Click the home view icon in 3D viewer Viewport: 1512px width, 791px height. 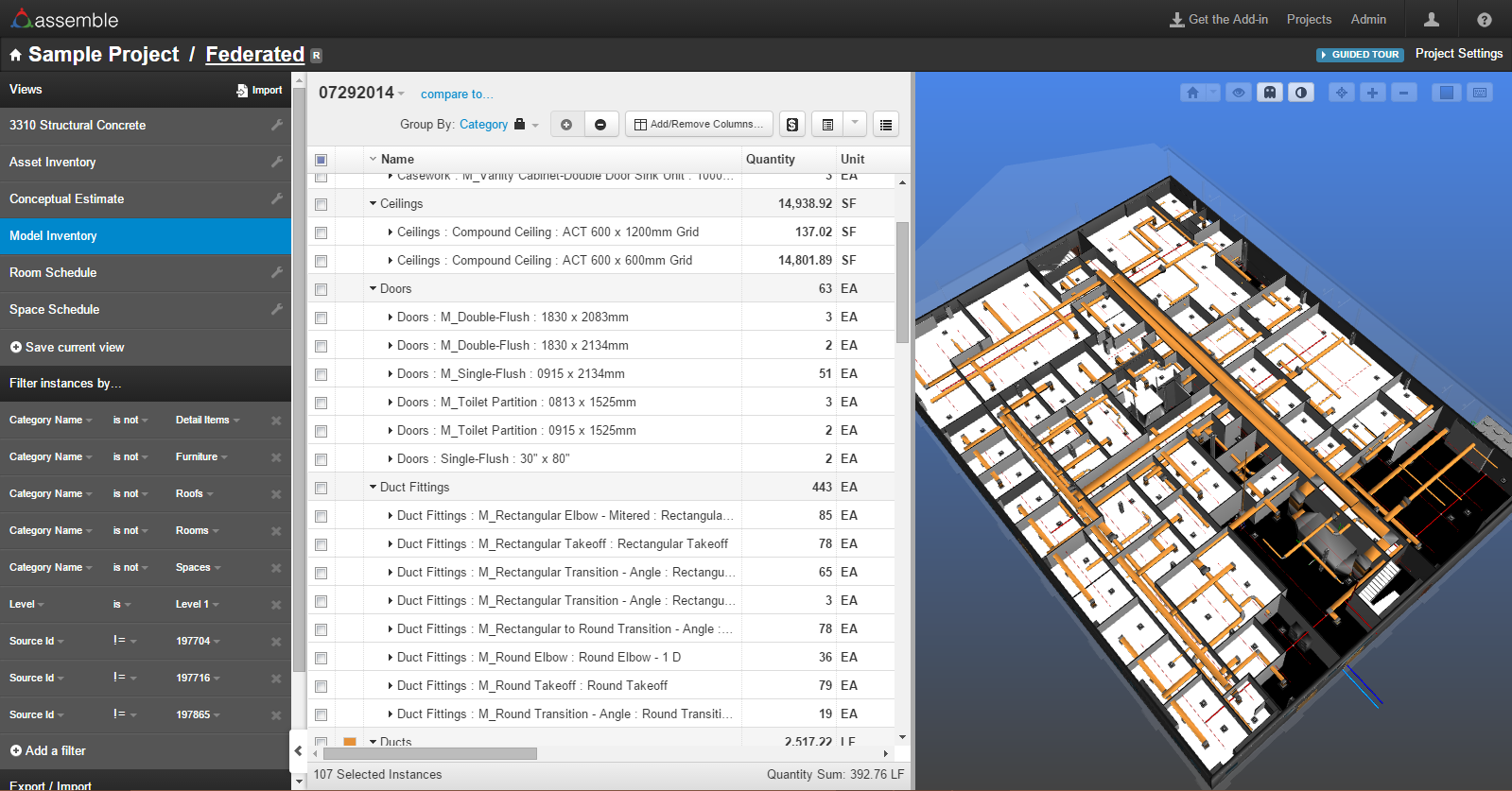1192,93
